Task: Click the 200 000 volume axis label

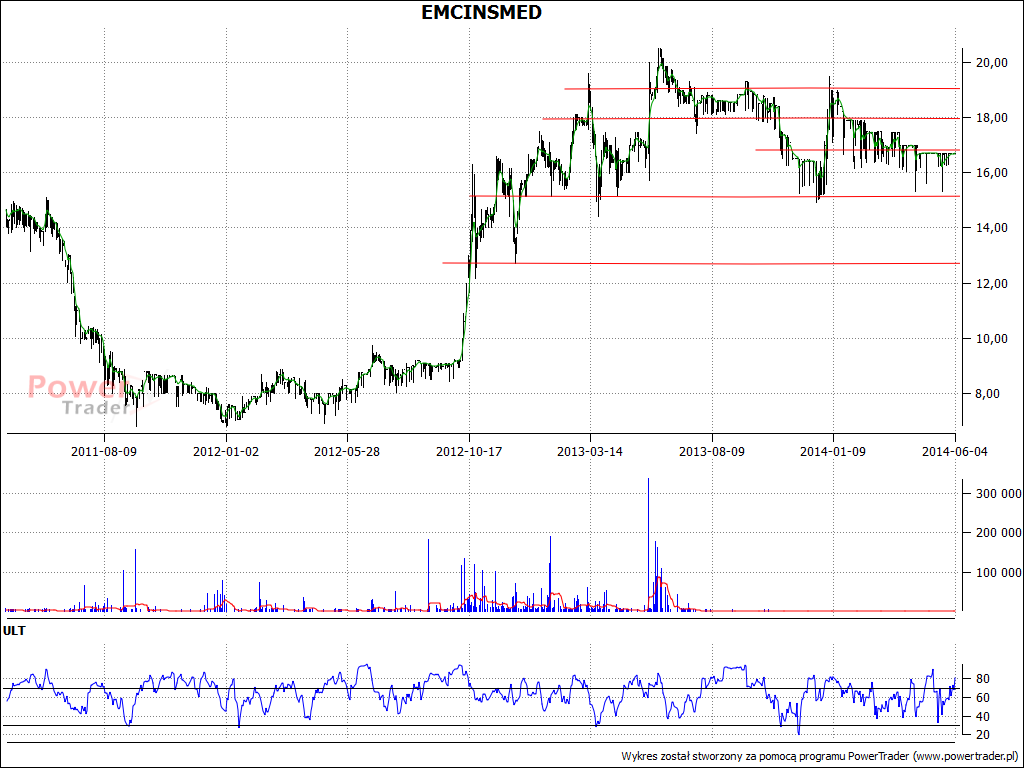Action: click(999, 533)
